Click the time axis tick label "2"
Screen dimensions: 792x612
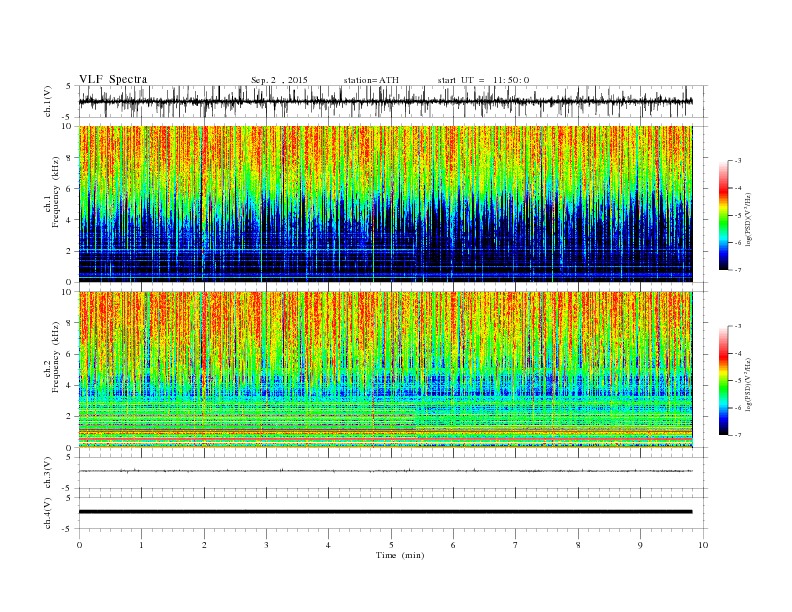point(204,545)
